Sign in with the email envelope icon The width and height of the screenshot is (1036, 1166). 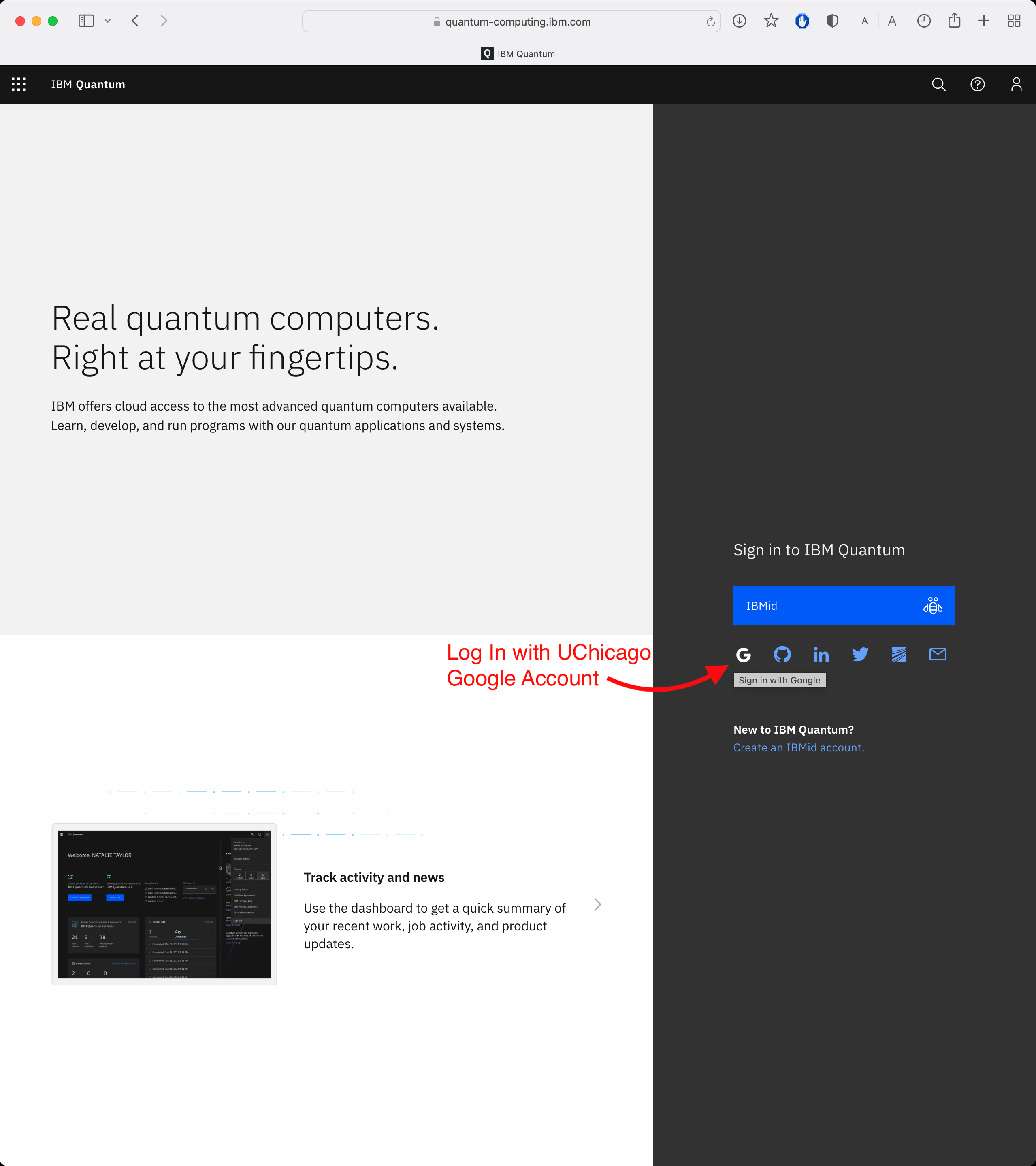pyautogui.click(x=937, y=654)
